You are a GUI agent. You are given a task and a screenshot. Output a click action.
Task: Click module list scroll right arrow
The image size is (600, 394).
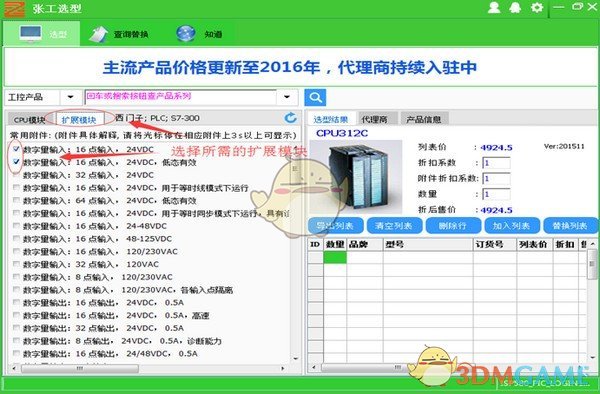pyautogui.click(x=283, y=368)
